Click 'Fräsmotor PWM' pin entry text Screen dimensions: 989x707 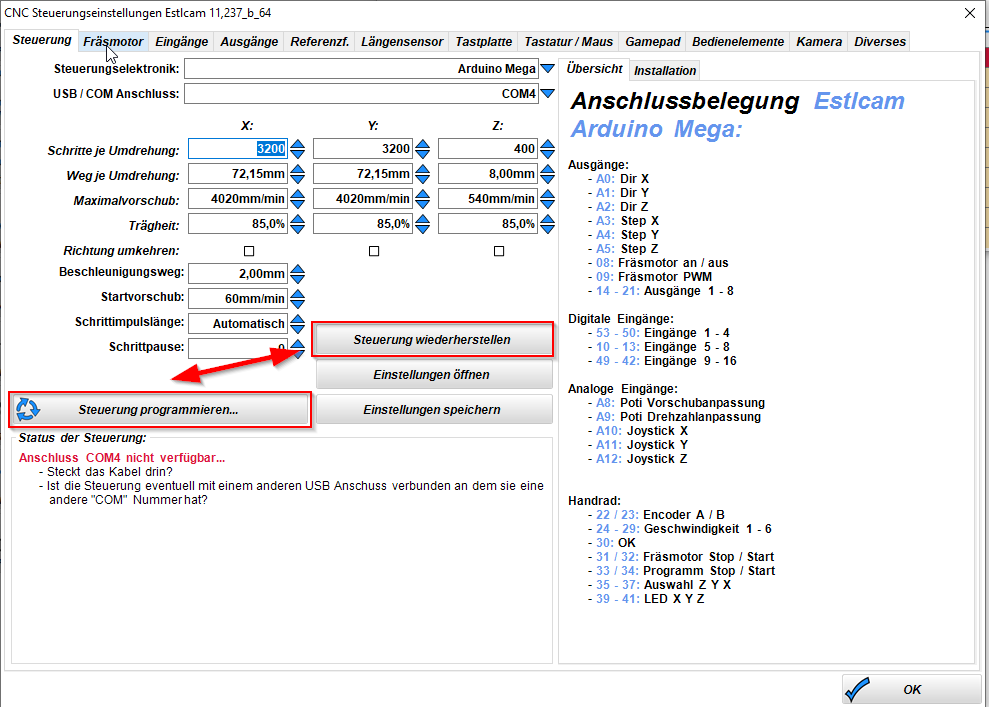click(665, 277)
